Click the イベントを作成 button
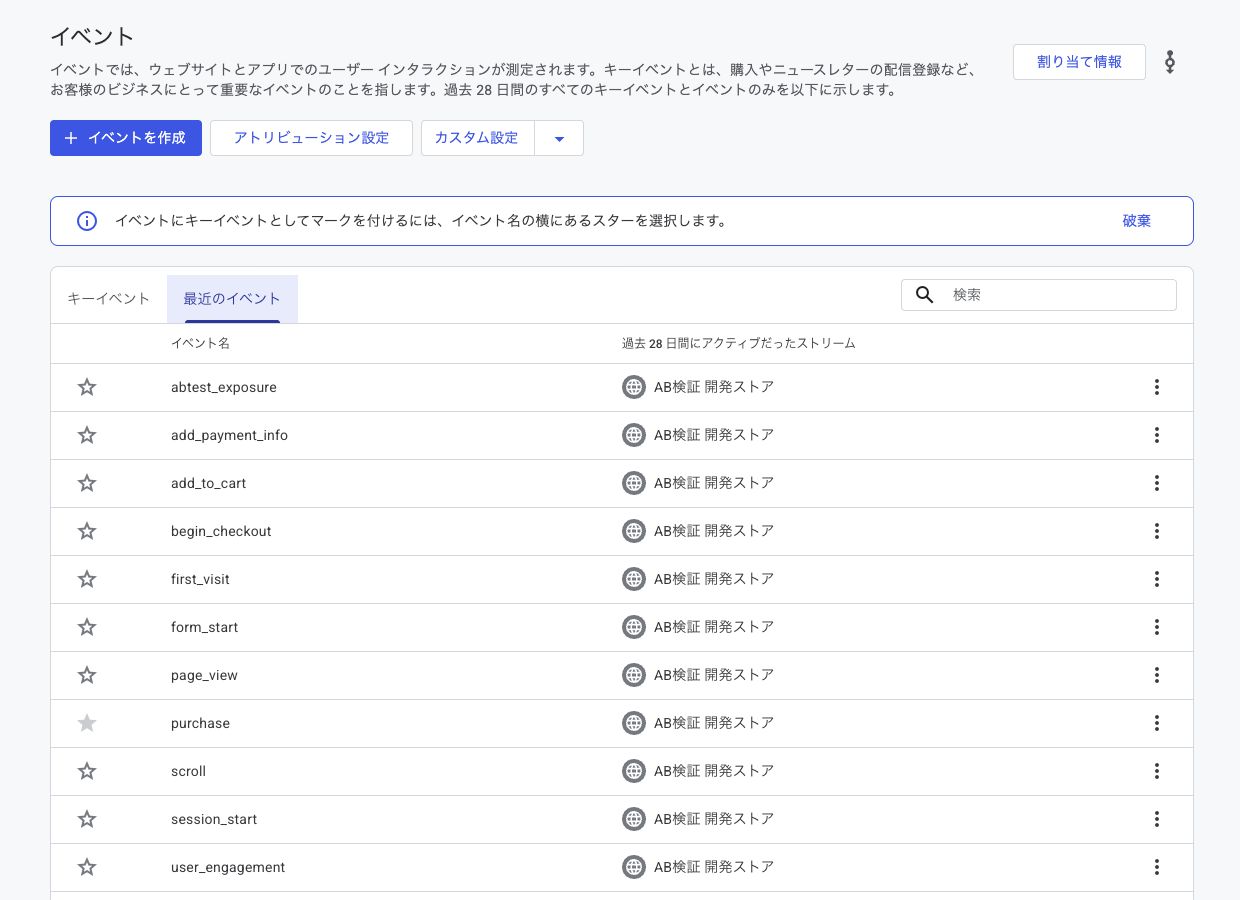This screenshot has width=1240, height=900. (126, 138)
